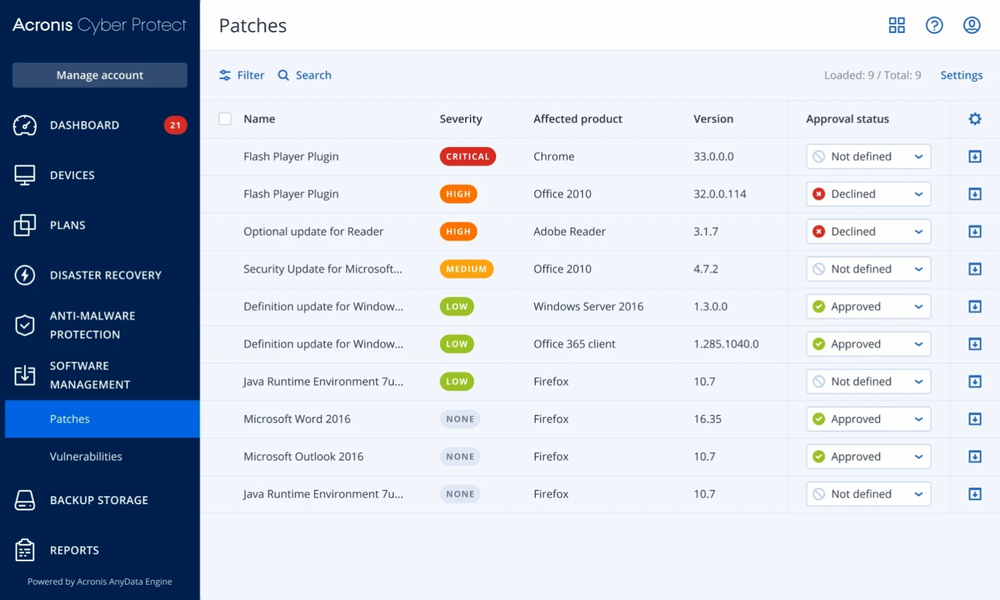Click install icon for Security Update row
Viewport: 1000px width, 600px height.
[x=974, y=269]
